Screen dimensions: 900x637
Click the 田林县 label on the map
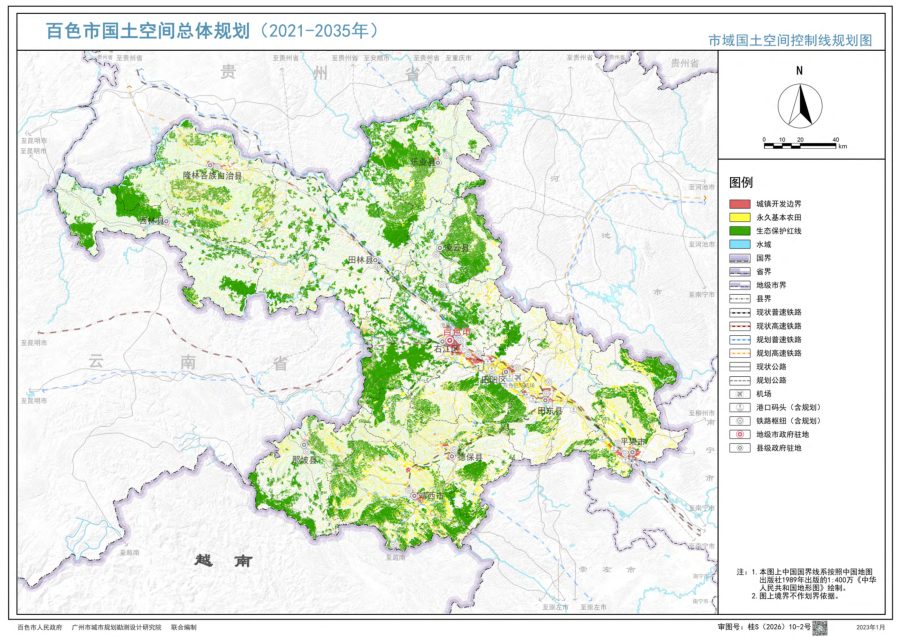click(362, 260)
